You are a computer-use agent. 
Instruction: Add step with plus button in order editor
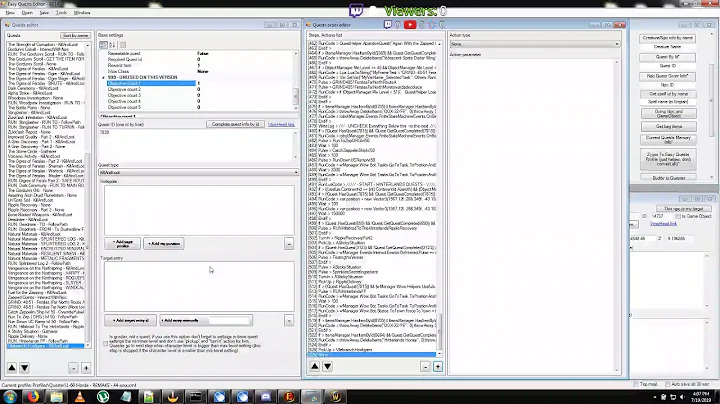(438, 366)
